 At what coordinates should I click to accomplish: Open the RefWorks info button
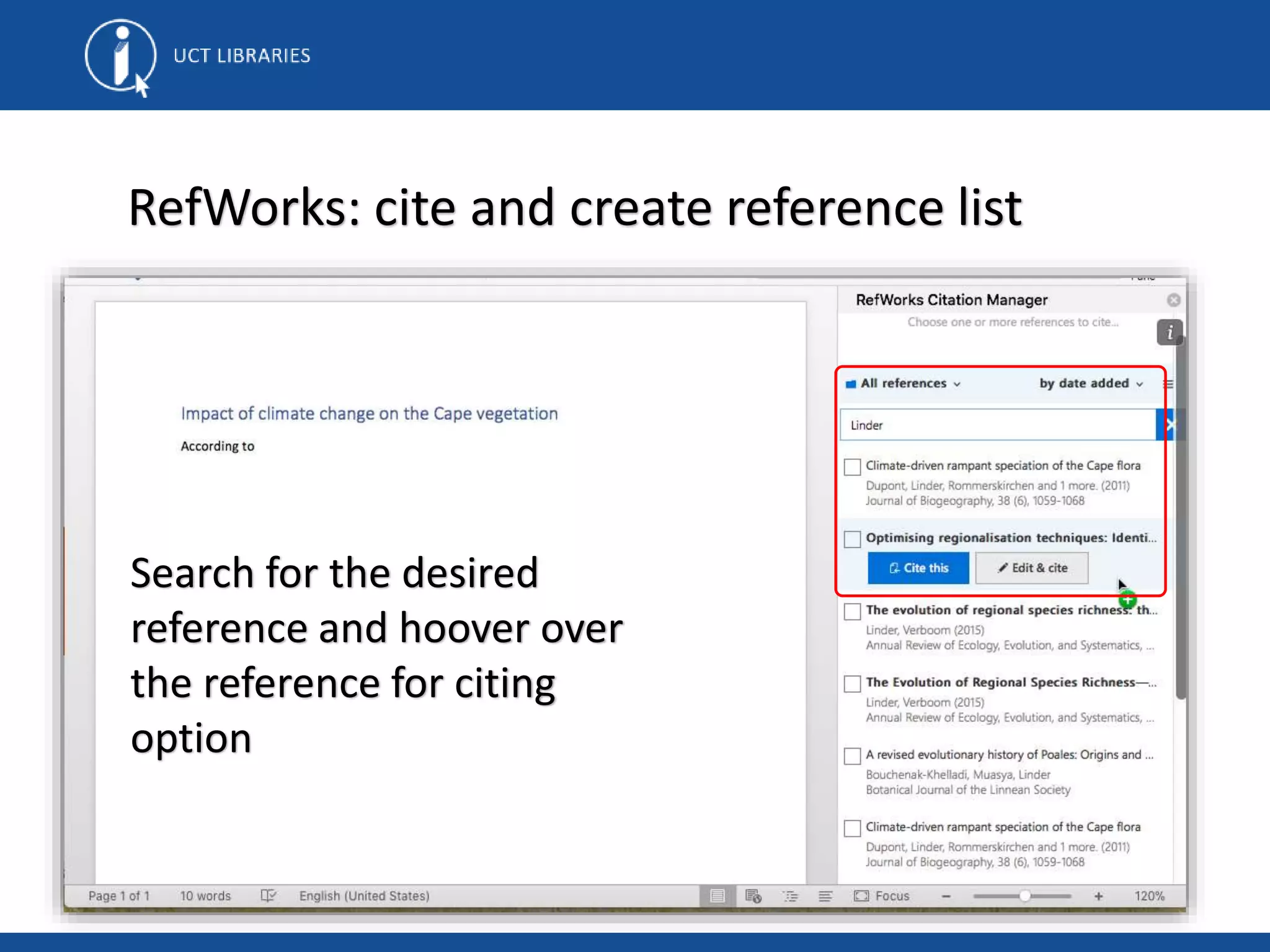[1170, 333]
